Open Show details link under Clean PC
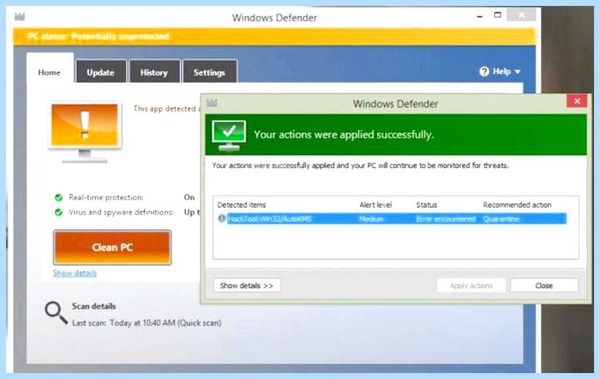The width and height of the screenshot is (600, 379). [75, 273]
